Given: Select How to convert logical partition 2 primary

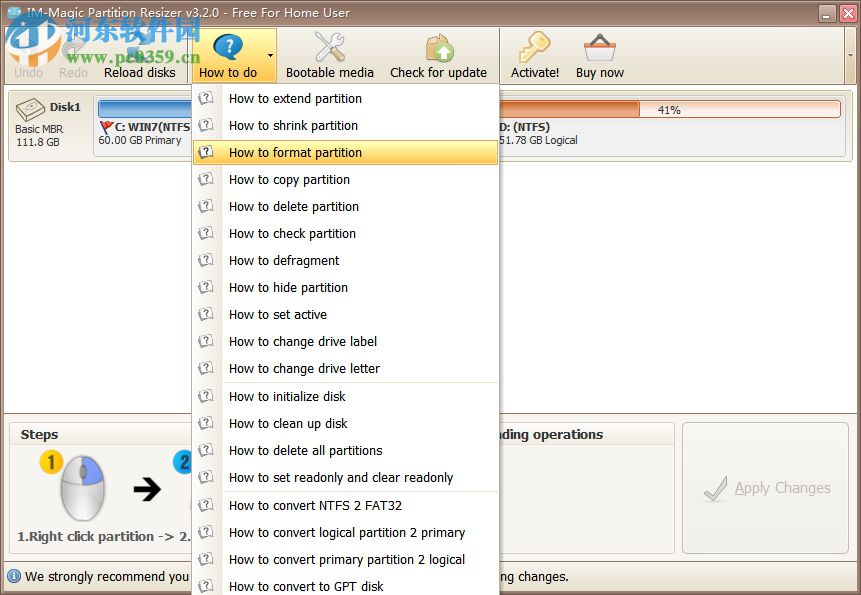Looking at the screenshot, I should tap(345, 532).
